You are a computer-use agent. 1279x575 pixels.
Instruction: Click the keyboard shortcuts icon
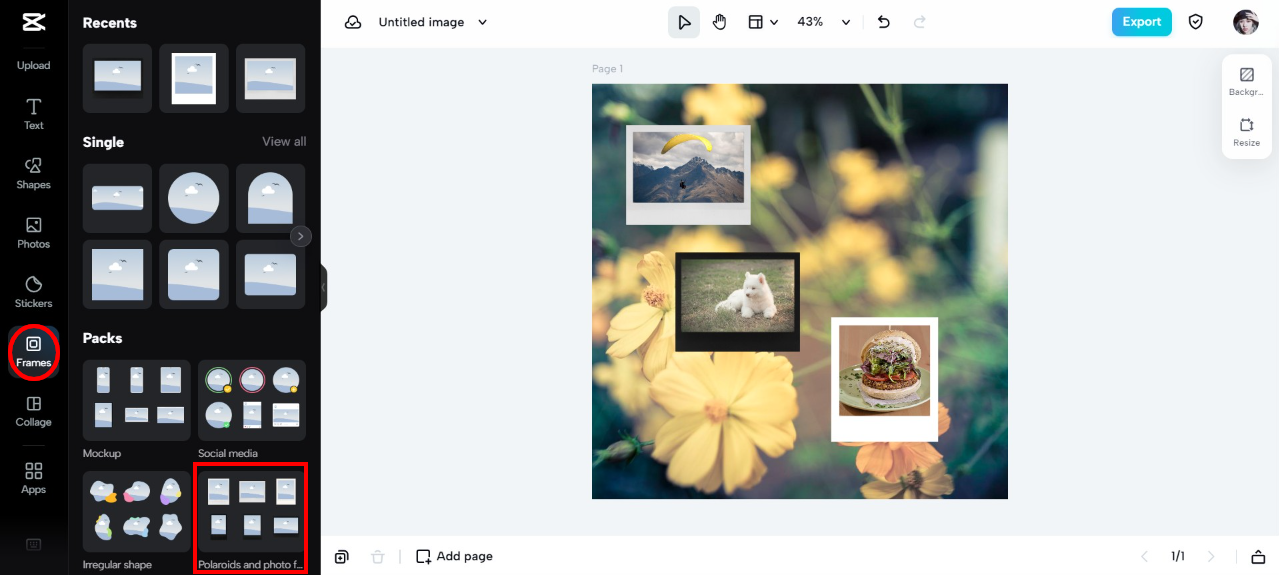33,544
